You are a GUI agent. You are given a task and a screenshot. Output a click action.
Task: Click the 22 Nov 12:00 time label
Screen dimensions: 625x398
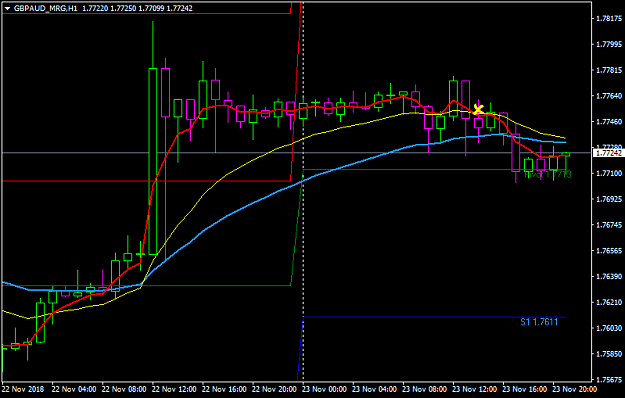tap(174, 389)
